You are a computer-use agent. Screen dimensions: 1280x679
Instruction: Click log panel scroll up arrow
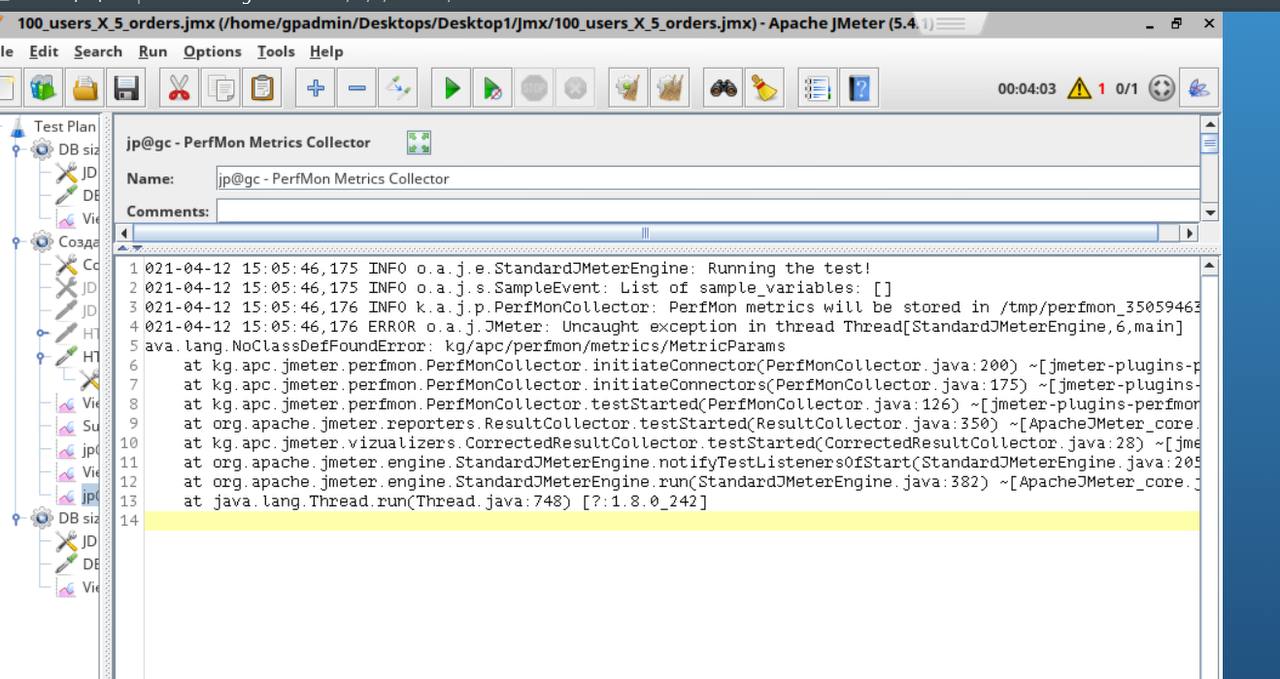click(x=1210, y=267)
